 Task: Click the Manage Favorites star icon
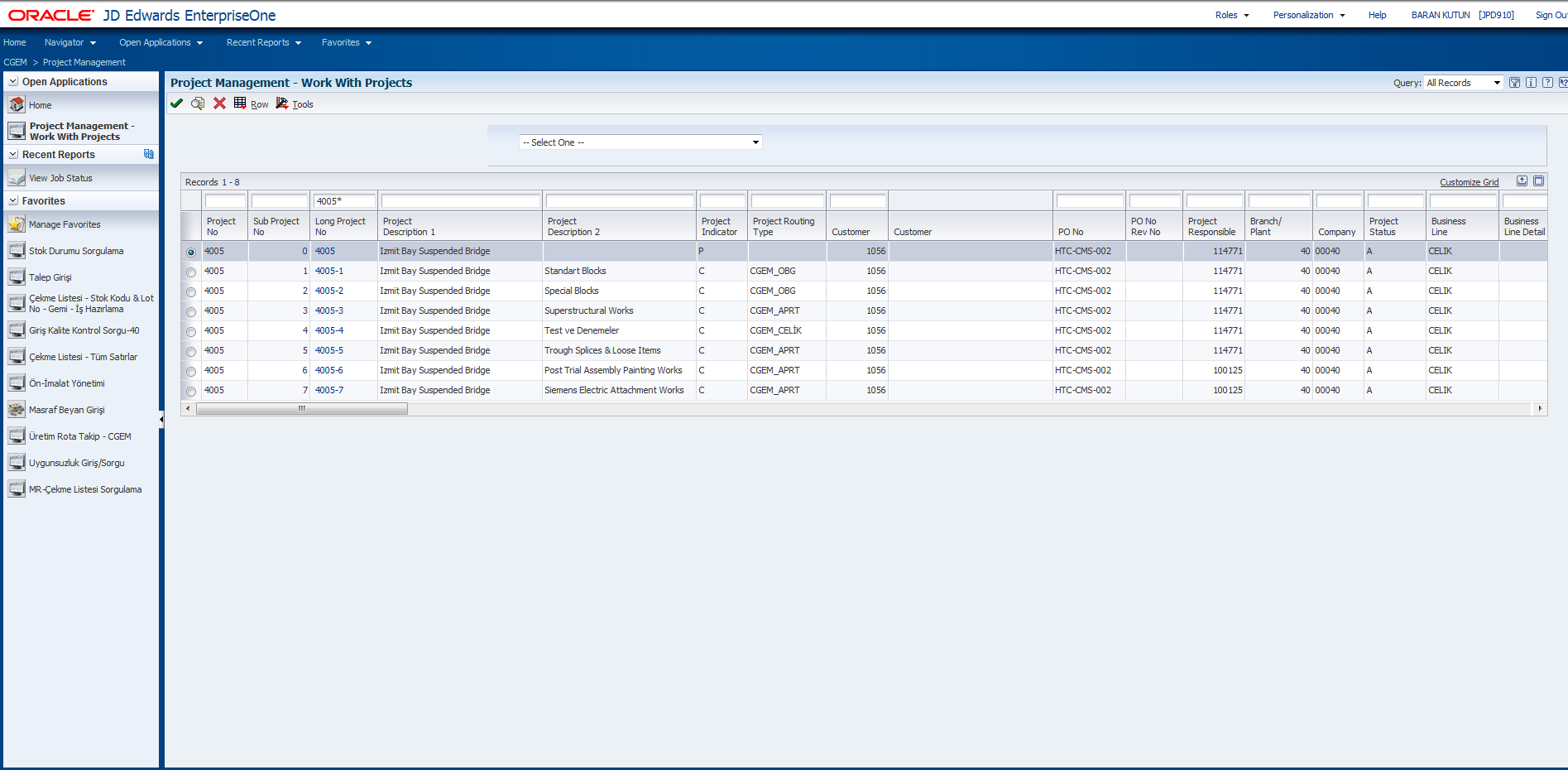(17, 224)
